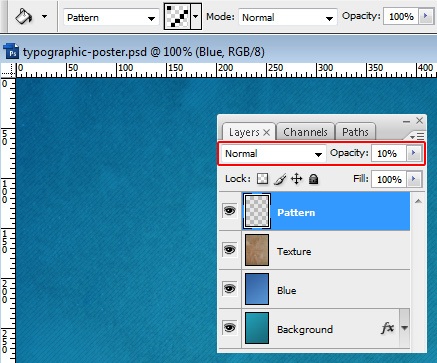Select the Background layer name
Image resolution: width=437 pixels, height=363 pixels.
(x=305, y=329)
